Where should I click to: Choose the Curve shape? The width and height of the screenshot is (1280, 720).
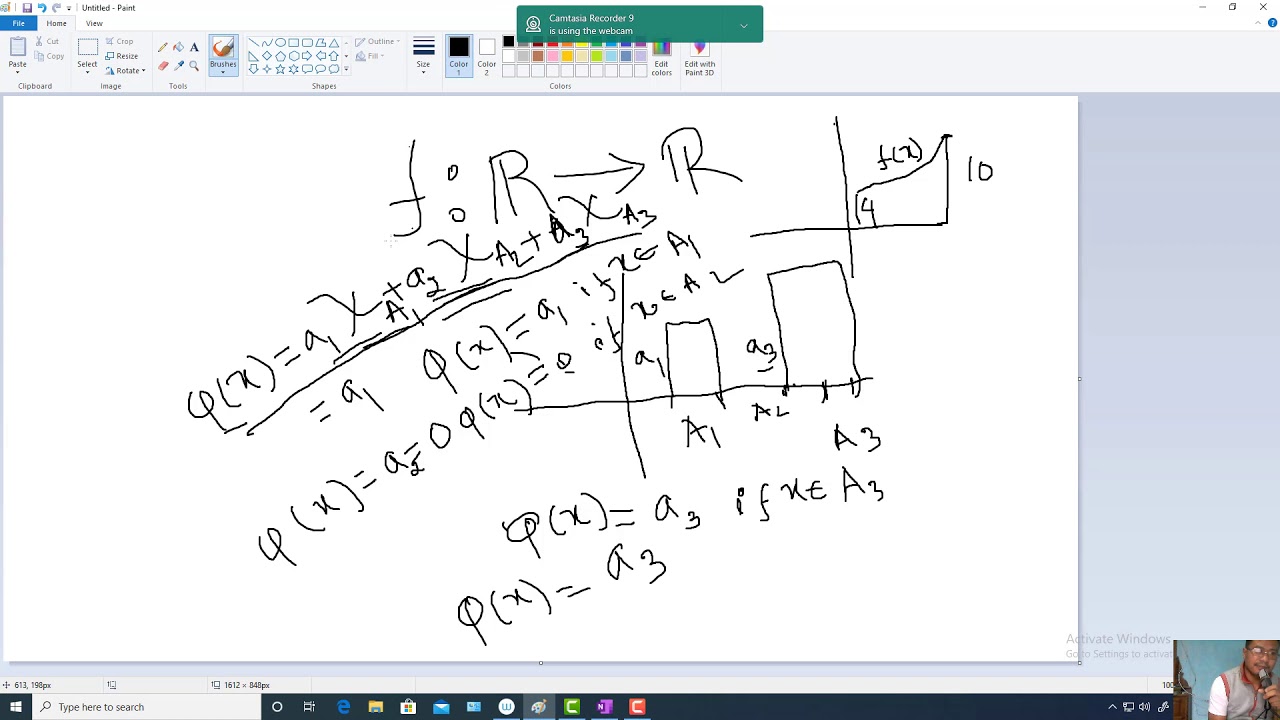[x=267, y=43]
